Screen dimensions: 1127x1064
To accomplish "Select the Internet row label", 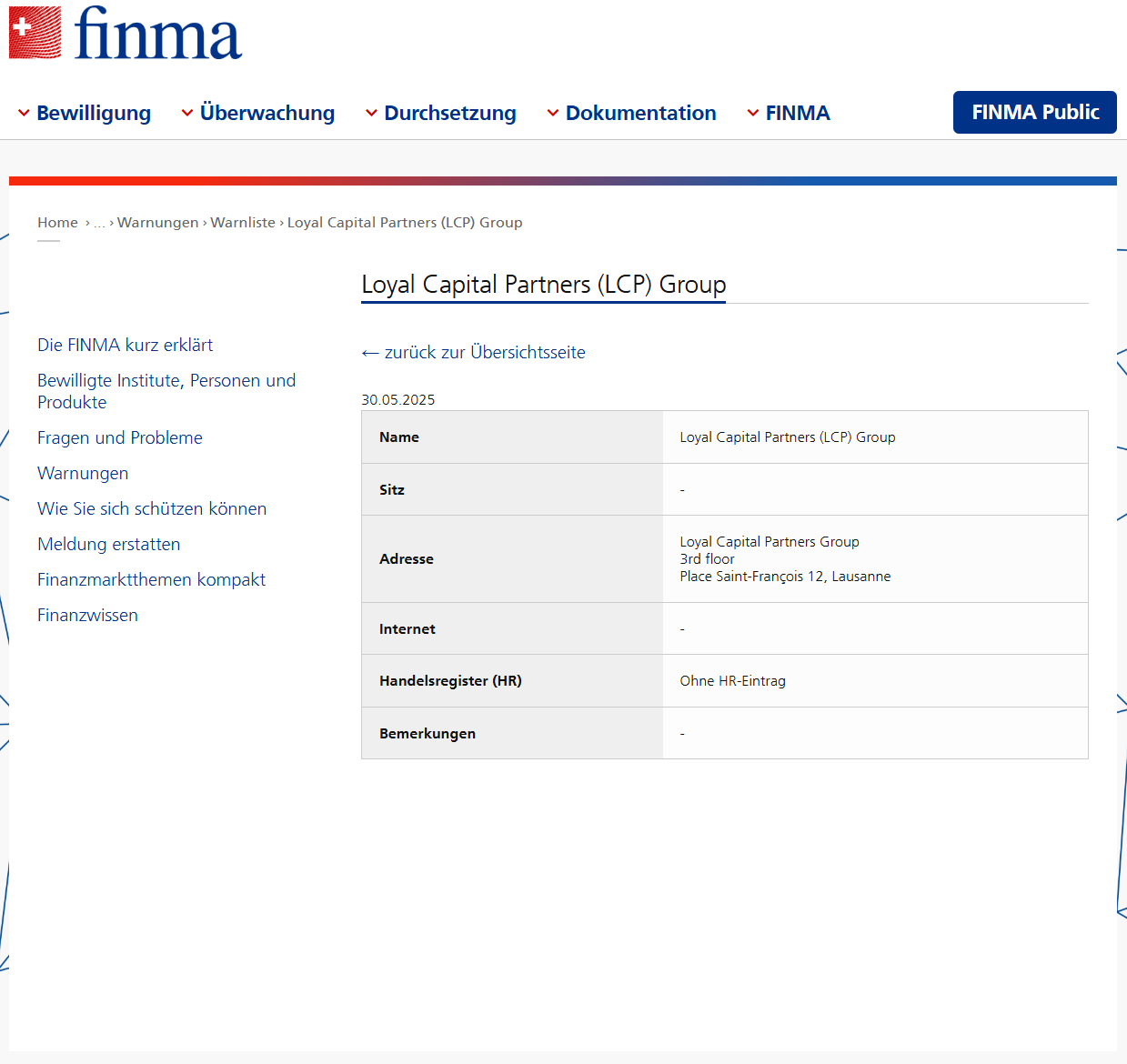I will pos(408,628).
